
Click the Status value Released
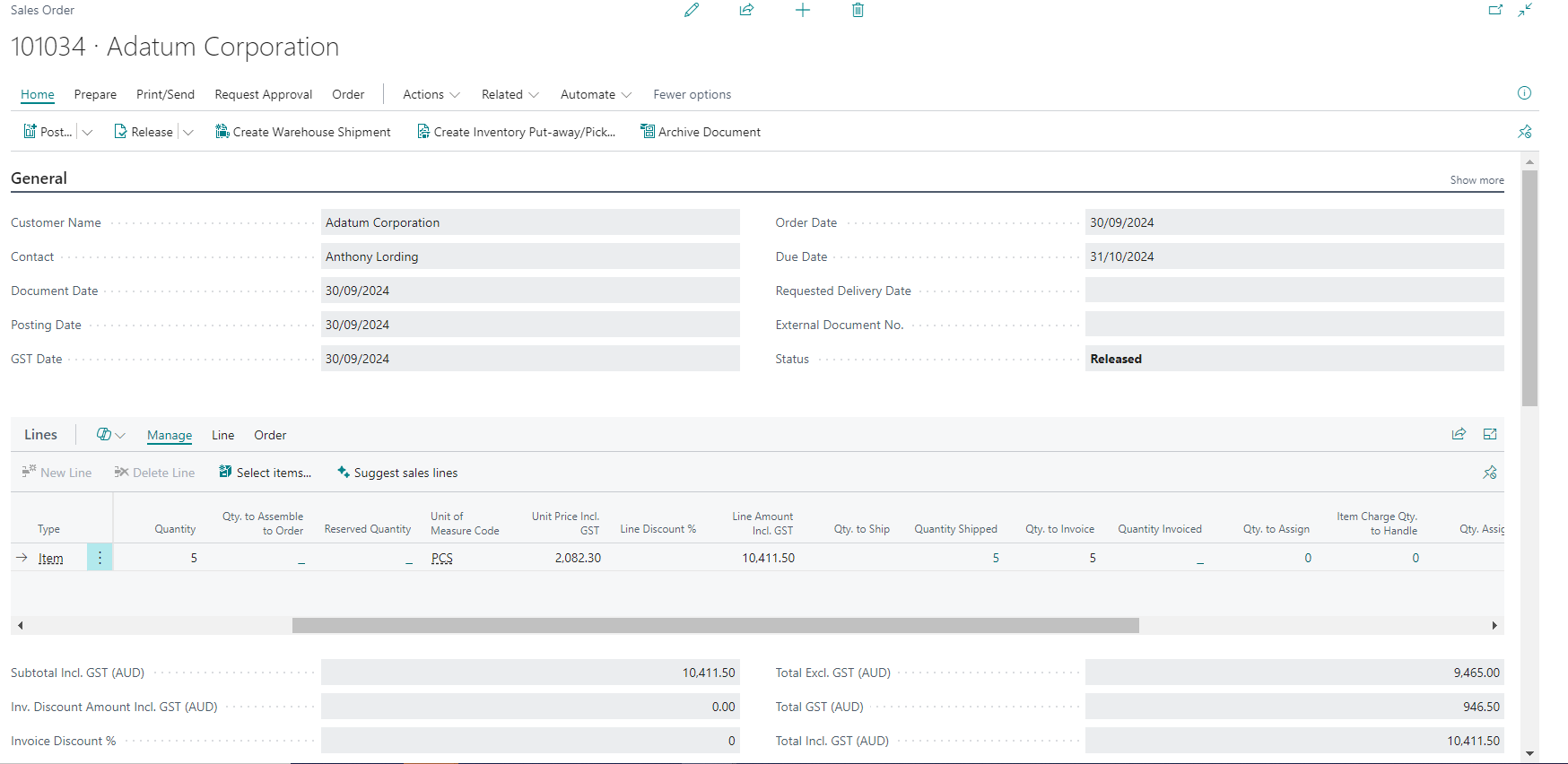click(1294, 359)
